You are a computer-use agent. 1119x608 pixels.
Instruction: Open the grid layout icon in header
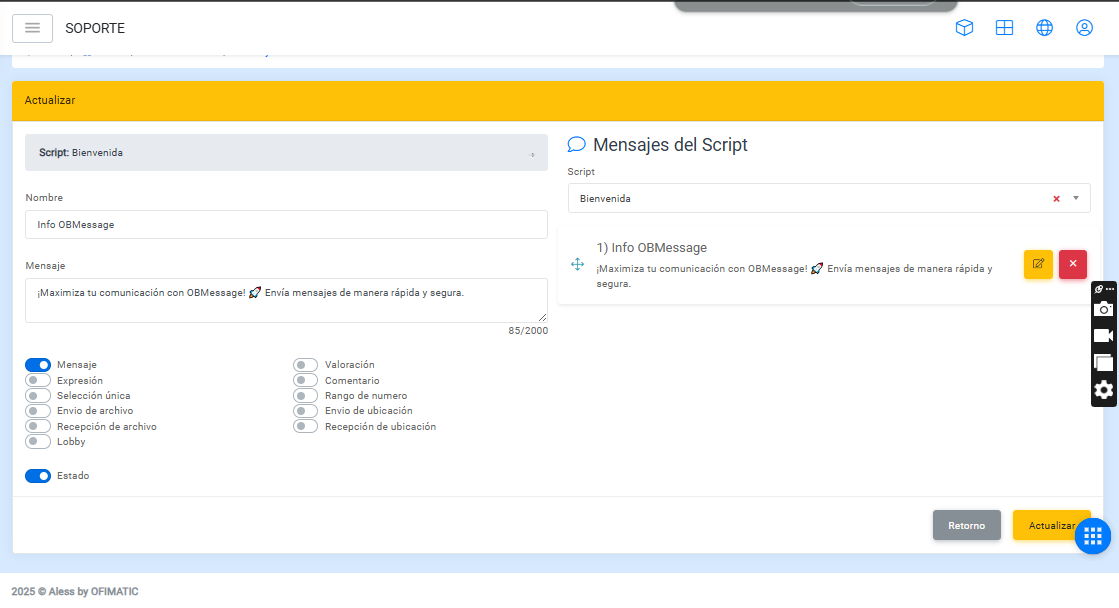click(x=1004, y=28)
